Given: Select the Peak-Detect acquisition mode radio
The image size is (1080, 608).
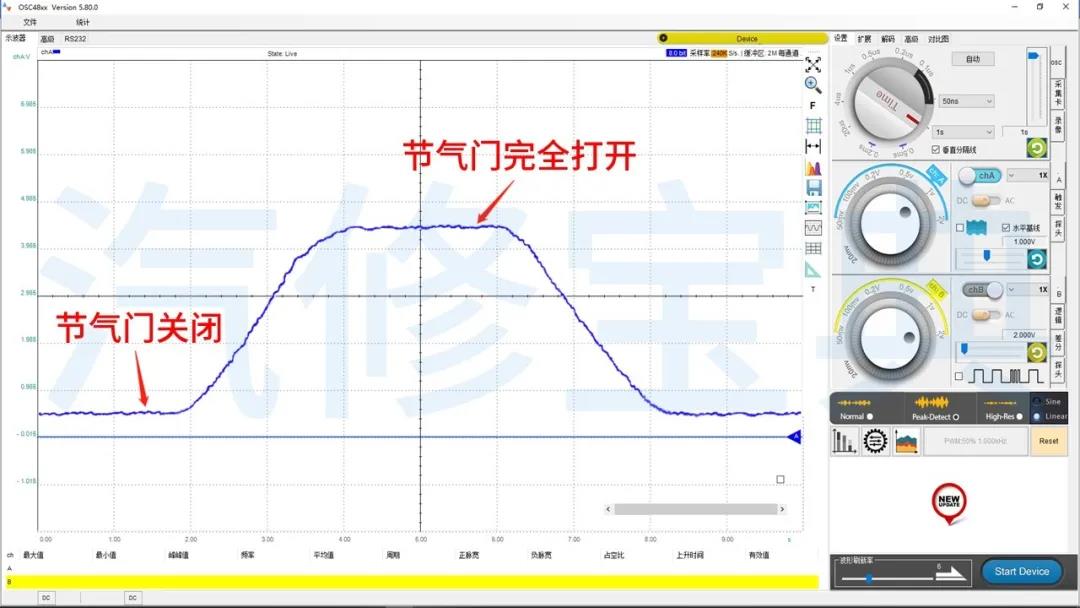Looking at the screenshot, I should click(x=955, y=417).
